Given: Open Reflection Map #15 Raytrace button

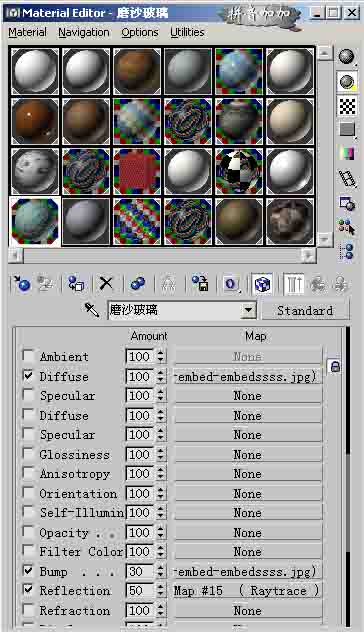Looking at the screenshot, I should 248,591.
